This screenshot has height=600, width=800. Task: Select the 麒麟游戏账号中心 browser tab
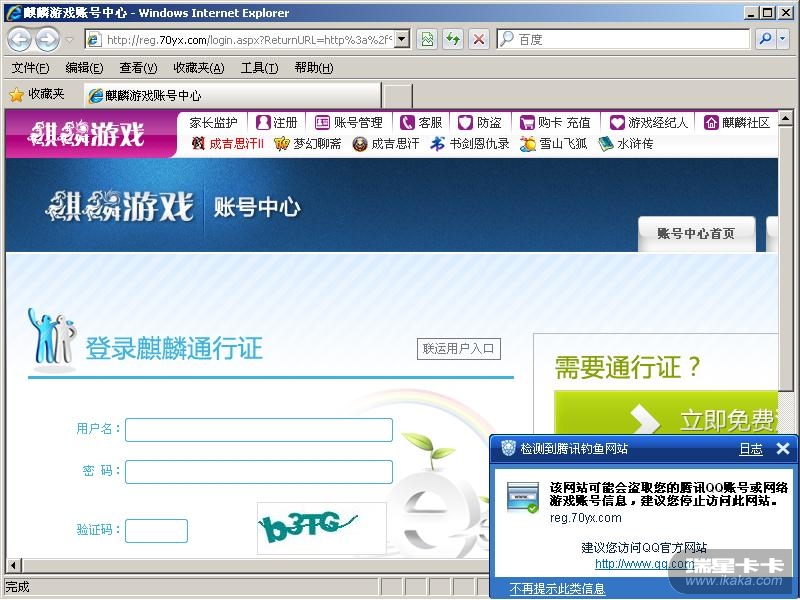[x=232, y=95]
